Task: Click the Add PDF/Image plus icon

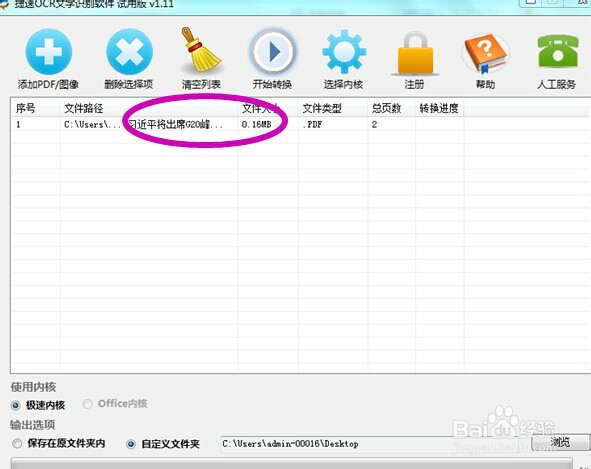Action: [x=48, y=52]
